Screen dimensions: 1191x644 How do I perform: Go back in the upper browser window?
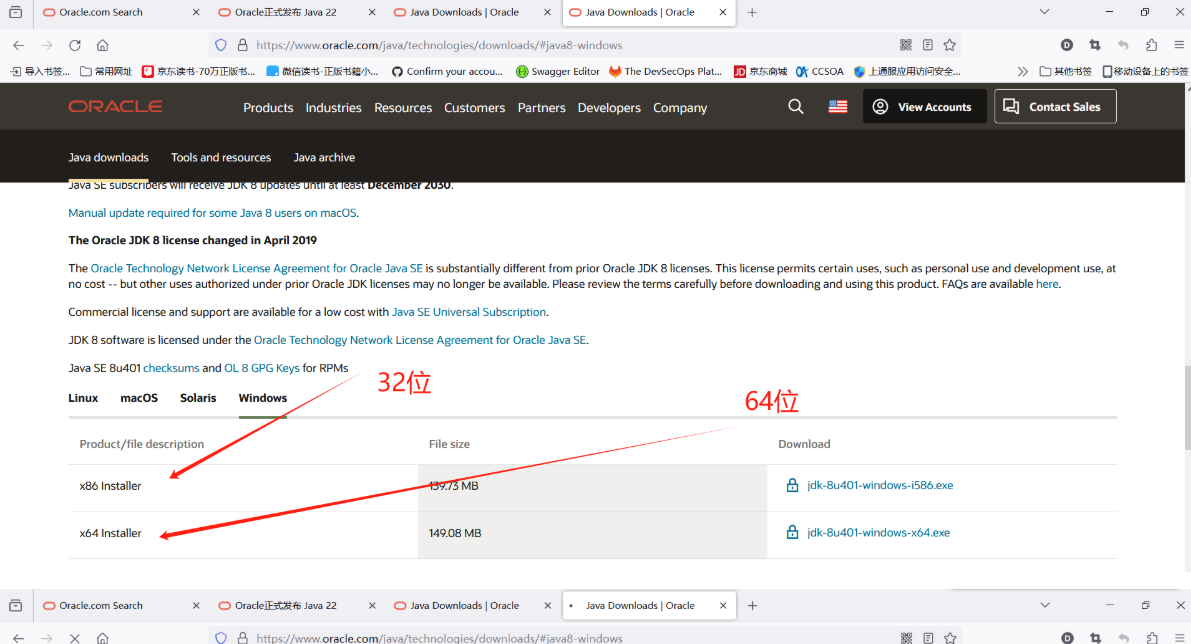18,46
